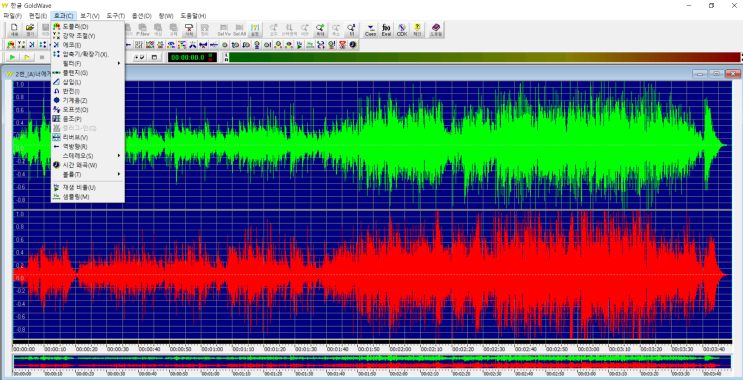Screen dimensions: 743x380
Task: Expand the 볼륨(T) submenu
Action: click(x=88, y=174)
